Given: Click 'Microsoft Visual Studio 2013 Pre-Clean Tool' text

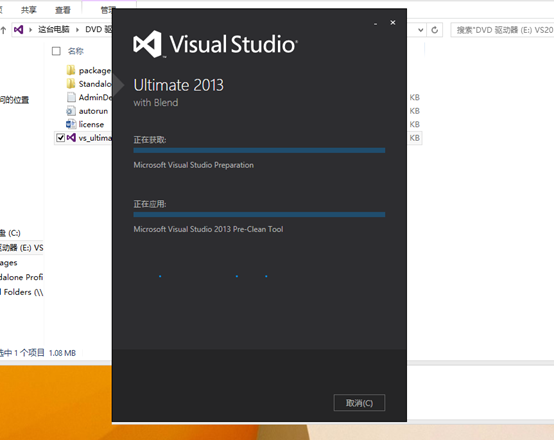Looking at the screenshot, I should click(x=208, y=229).
